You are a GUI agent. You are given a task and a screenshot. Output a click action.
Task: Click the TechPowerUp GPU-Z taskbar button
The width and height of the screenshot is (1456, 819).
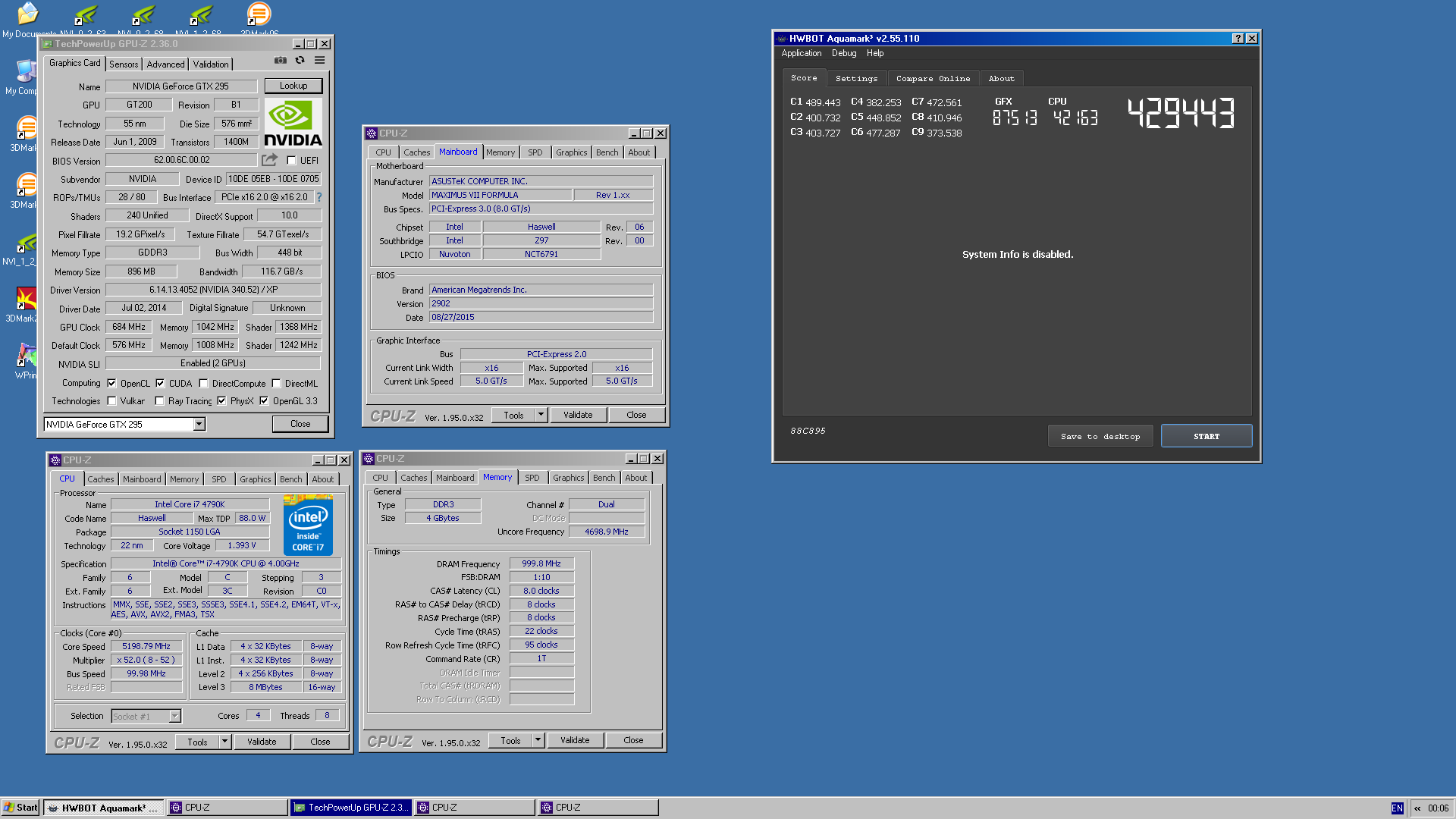[351, 808]
